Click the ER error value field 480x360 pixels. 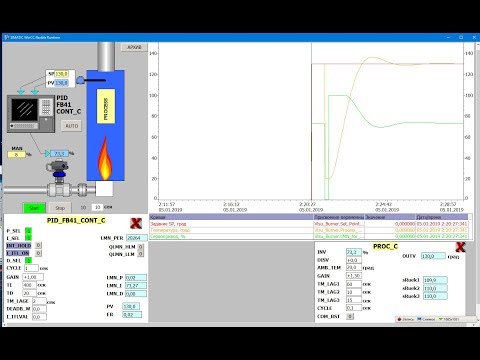tap(132, 314)
